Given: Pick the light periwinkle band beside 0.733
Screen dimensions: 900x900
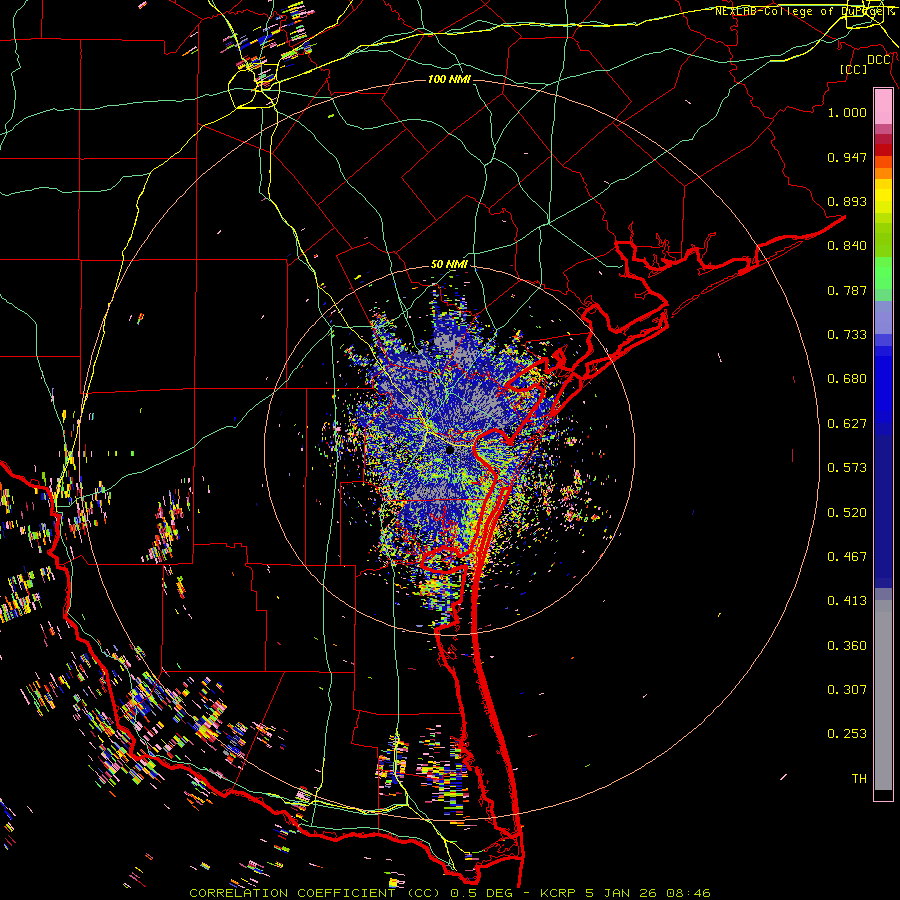Looking at the screenshot, I should tap(883, 317).
